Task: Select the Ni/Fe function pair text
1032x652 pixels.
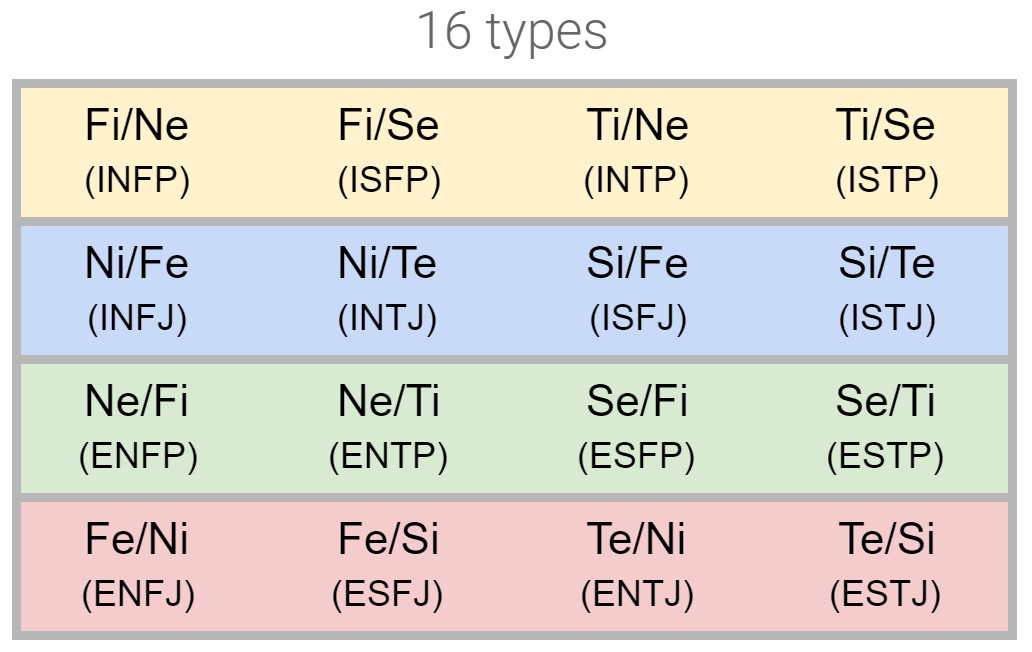Action: coord(137,264)
